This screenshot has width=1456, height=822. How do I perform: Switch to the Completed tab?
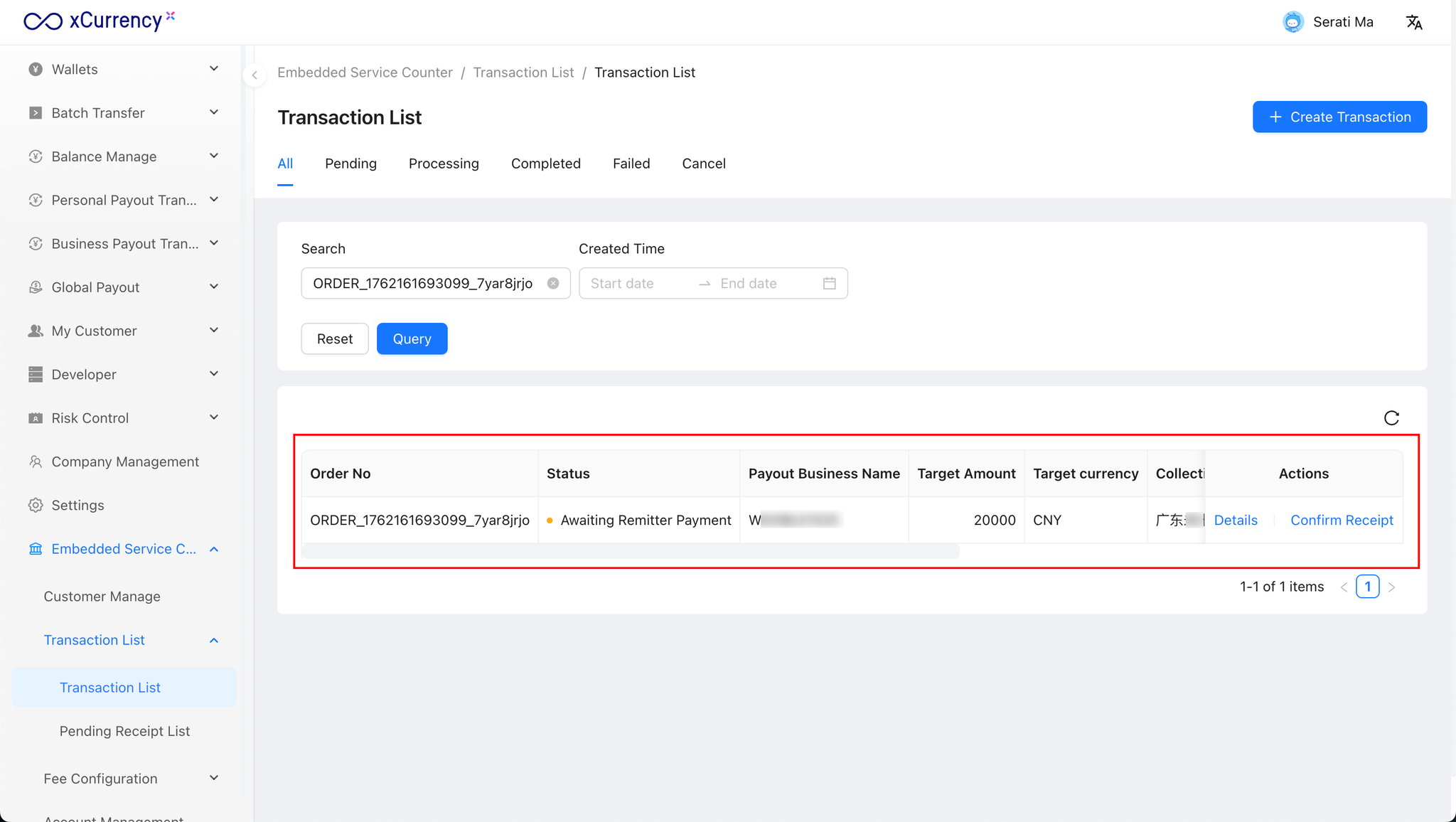point(545,164)
